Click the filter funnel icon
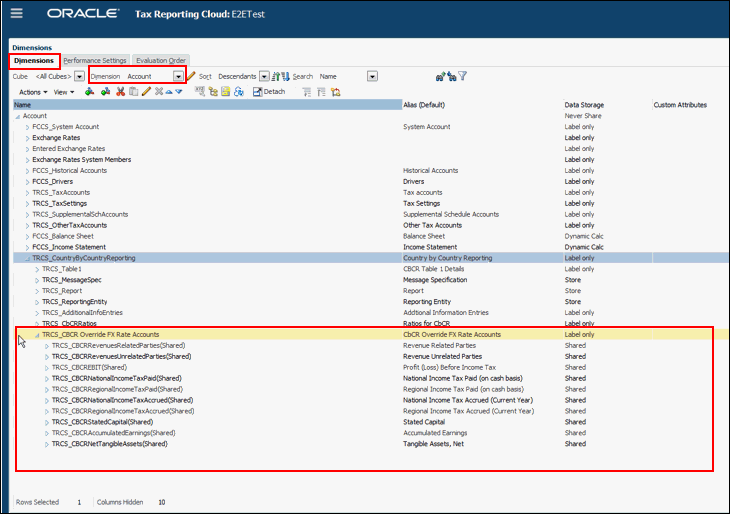Image resolution: width=730 pixels, height=514 pixels. tap(462, 76)
